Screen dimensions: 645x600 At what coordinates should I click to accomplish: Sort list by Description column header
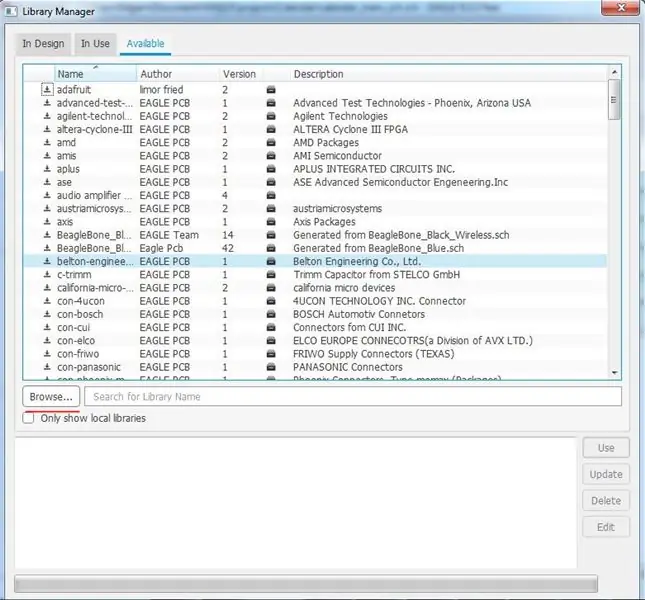(448, 74)
